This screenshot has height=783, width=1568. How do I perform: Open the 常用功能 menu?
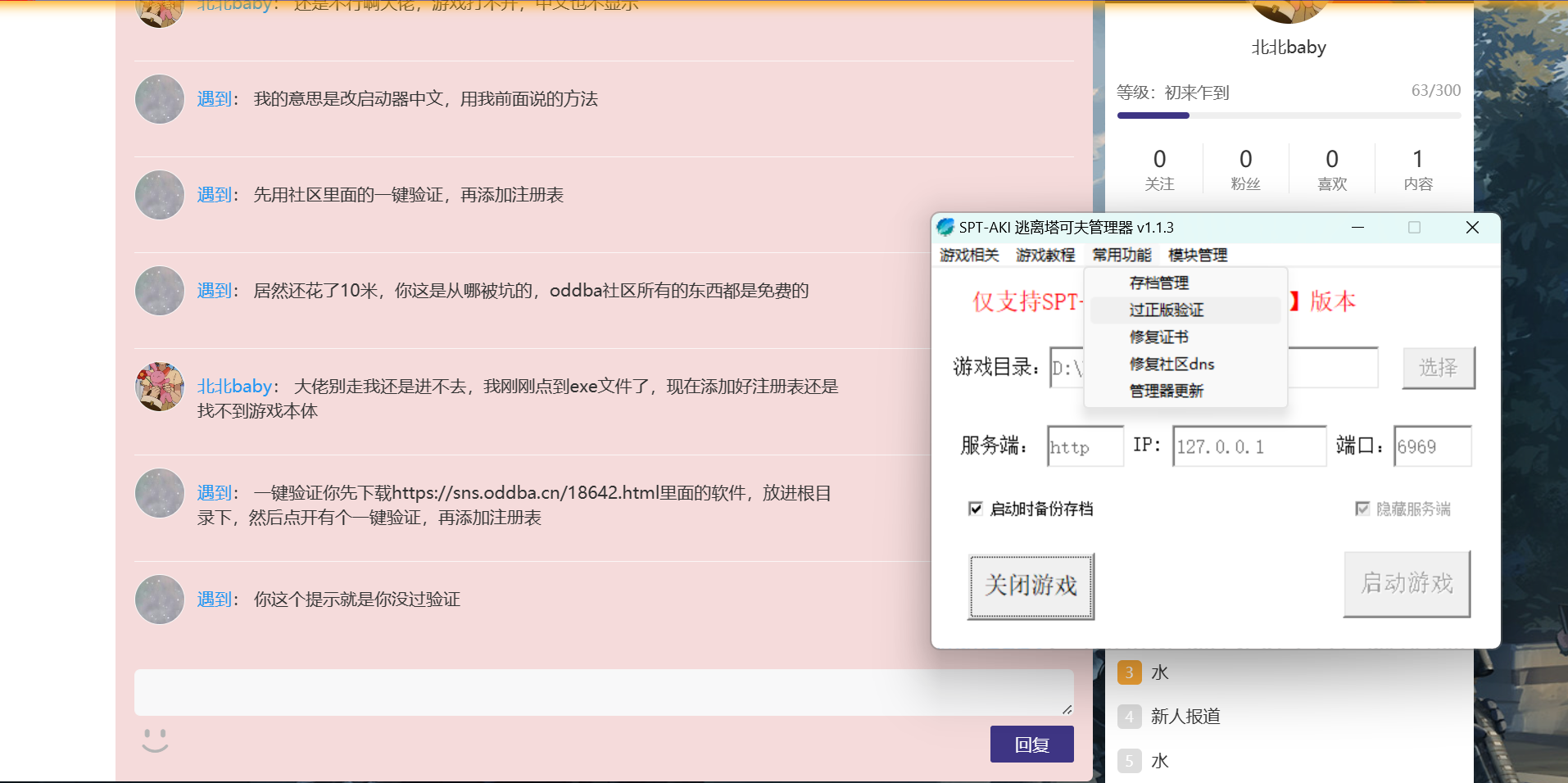[1122, 255]
